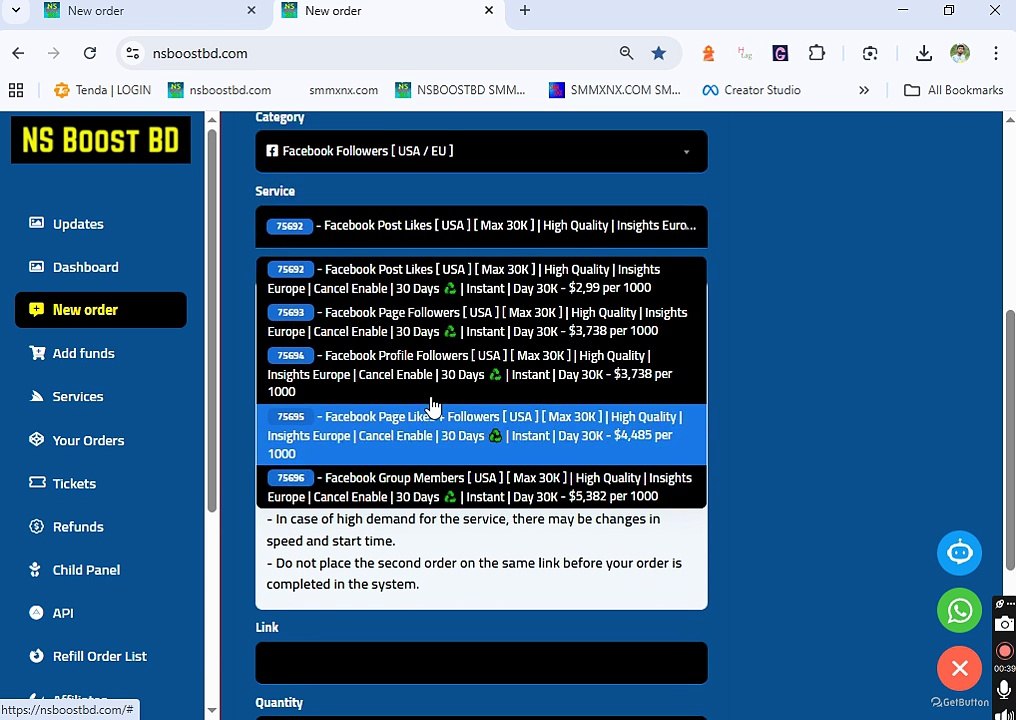The height and width of the screenshot is (720, 1016).
Task: Click the bookmark star icon
Action: click(658, 53)
